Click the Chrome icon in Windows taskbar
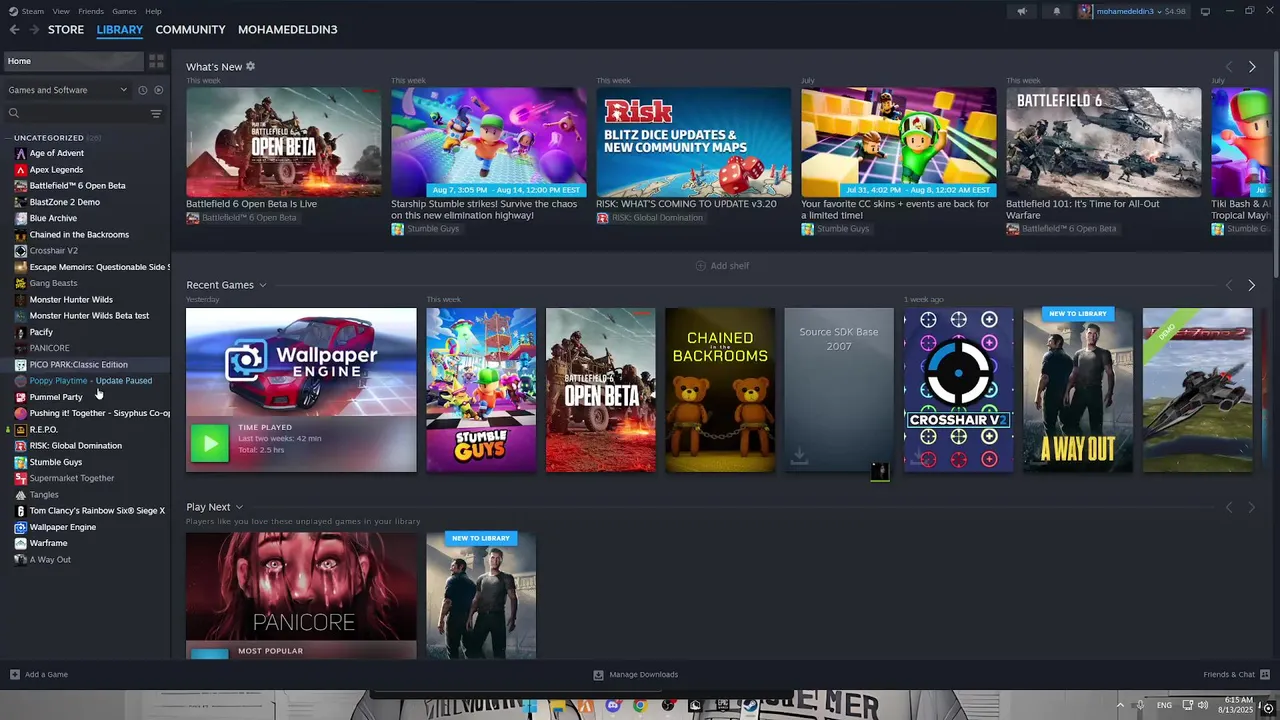This screenshot has height=720, width=1280. tap(640, 706)
